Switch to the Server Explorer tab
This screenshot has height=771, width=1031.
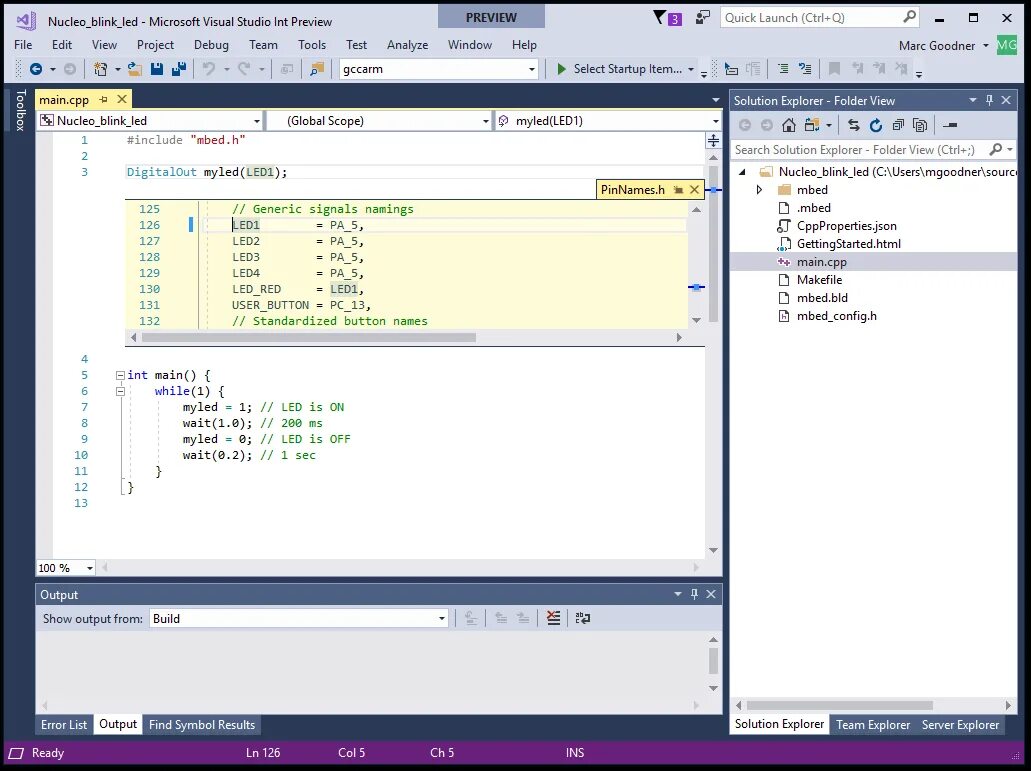(x=960, y=724)
